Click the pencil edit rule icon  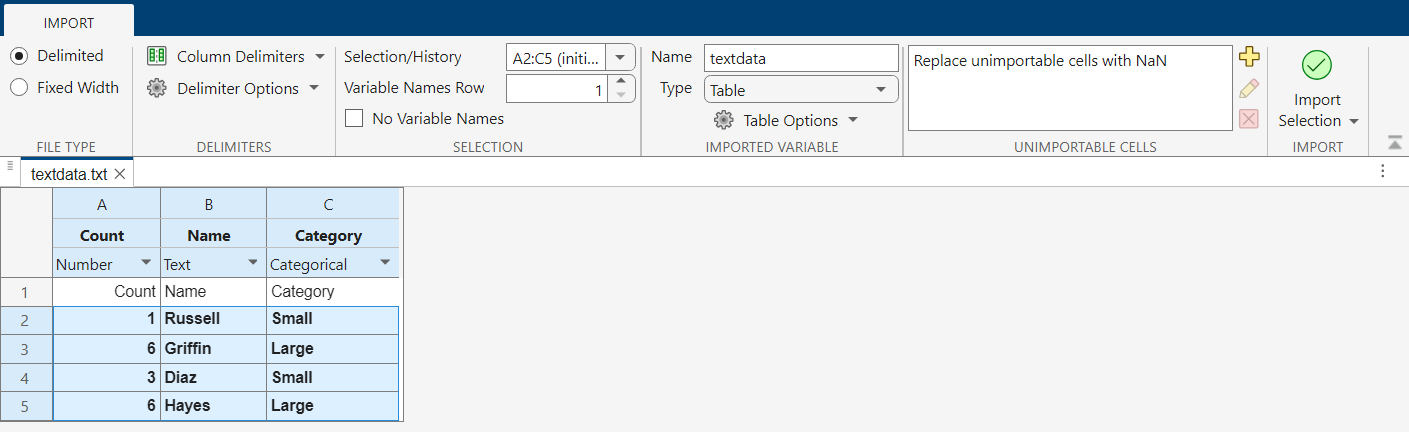(1248, 88)
